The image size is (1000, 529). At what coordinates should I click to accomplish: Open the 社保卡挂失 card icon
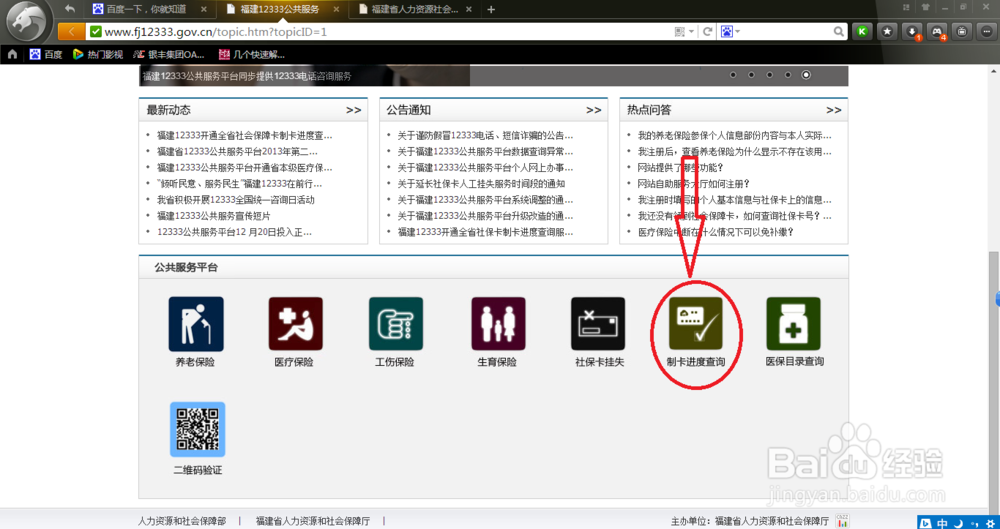pyautogui.click(x=598, y=324)
